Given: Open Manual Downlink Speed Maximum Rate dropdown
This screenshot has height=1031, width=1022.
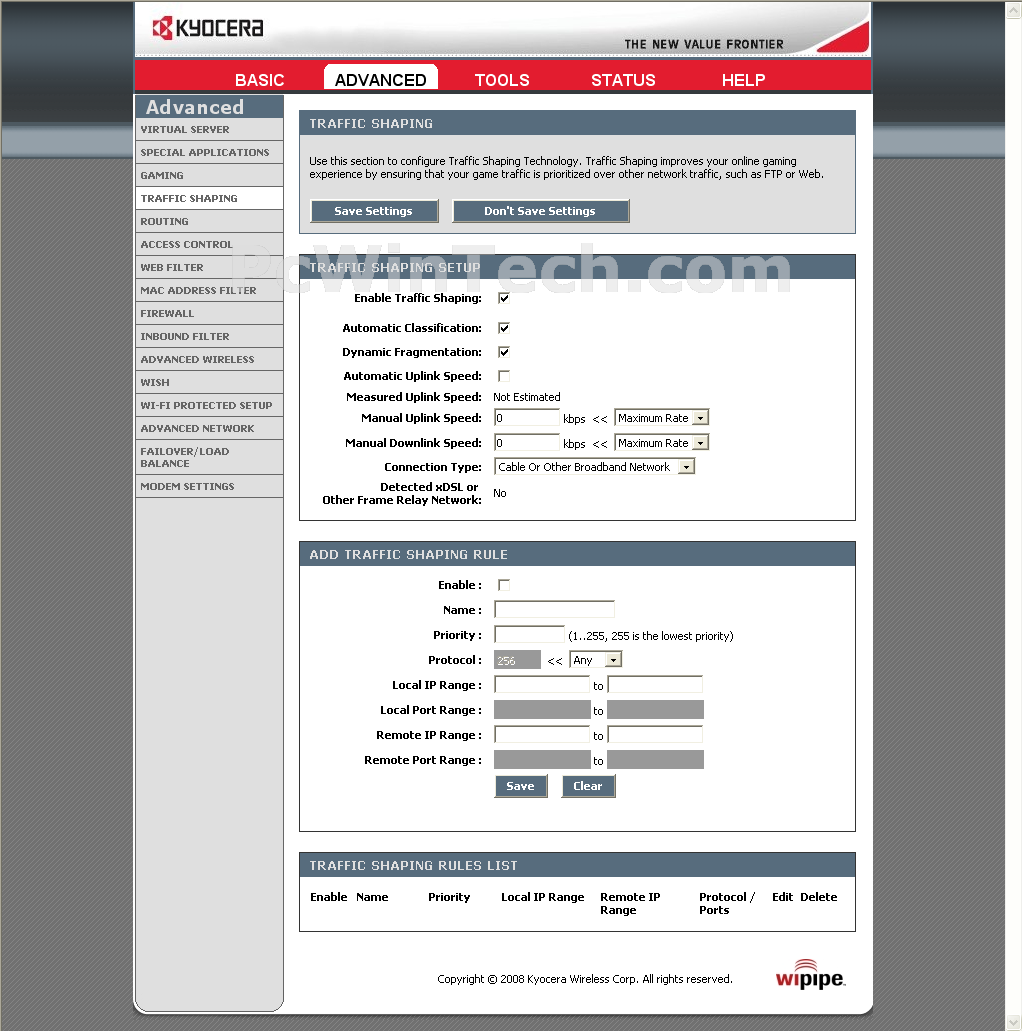Looking at the screenshot, I should point(661,443).
